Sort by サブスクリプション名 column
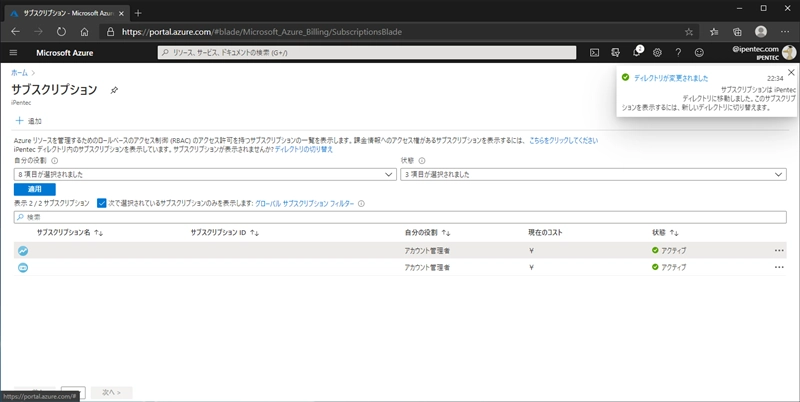Viewport: 800px width, 402px height. pos(70,233)
